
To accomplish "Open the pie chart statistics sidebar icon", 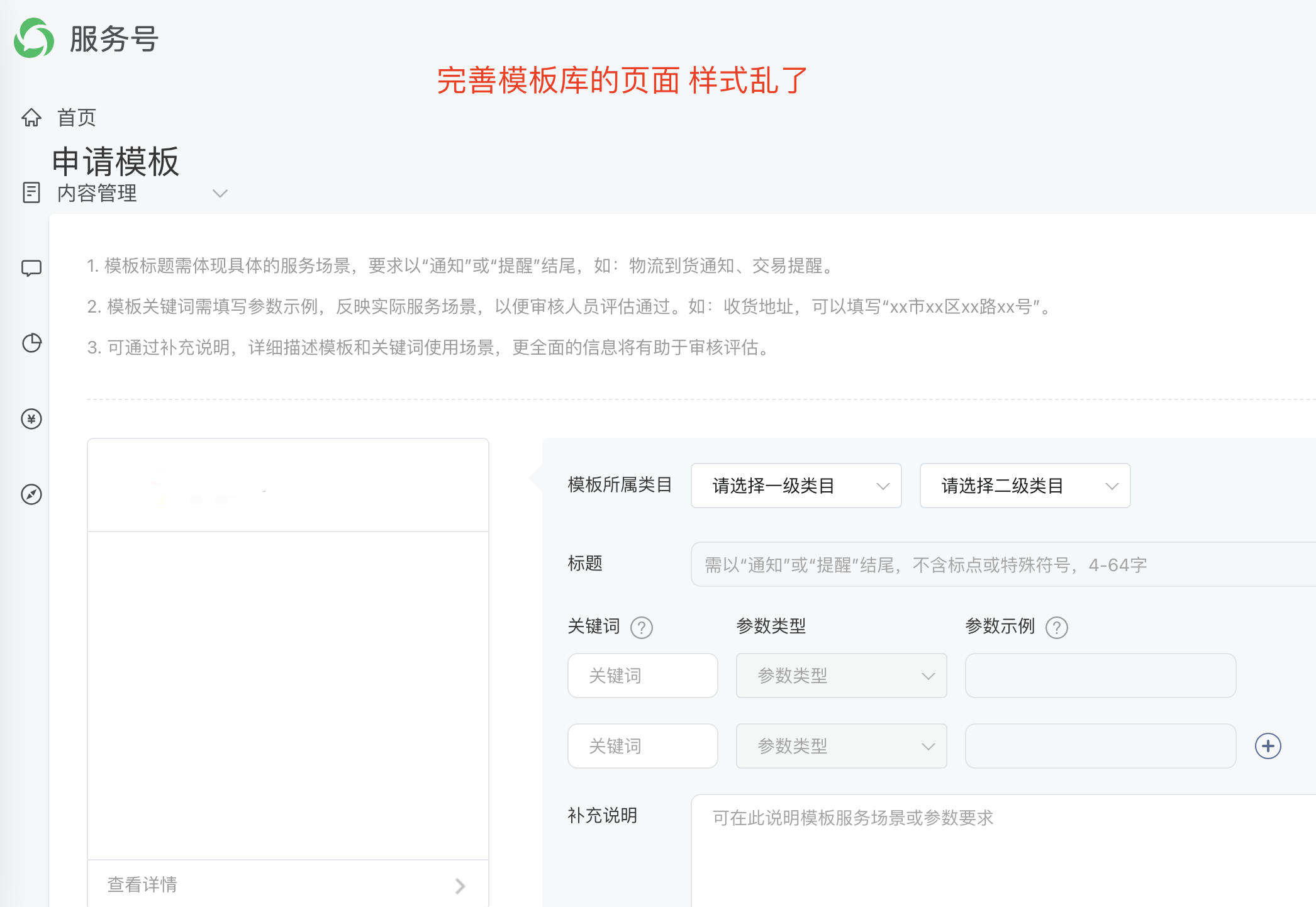I will click(31, 343).
